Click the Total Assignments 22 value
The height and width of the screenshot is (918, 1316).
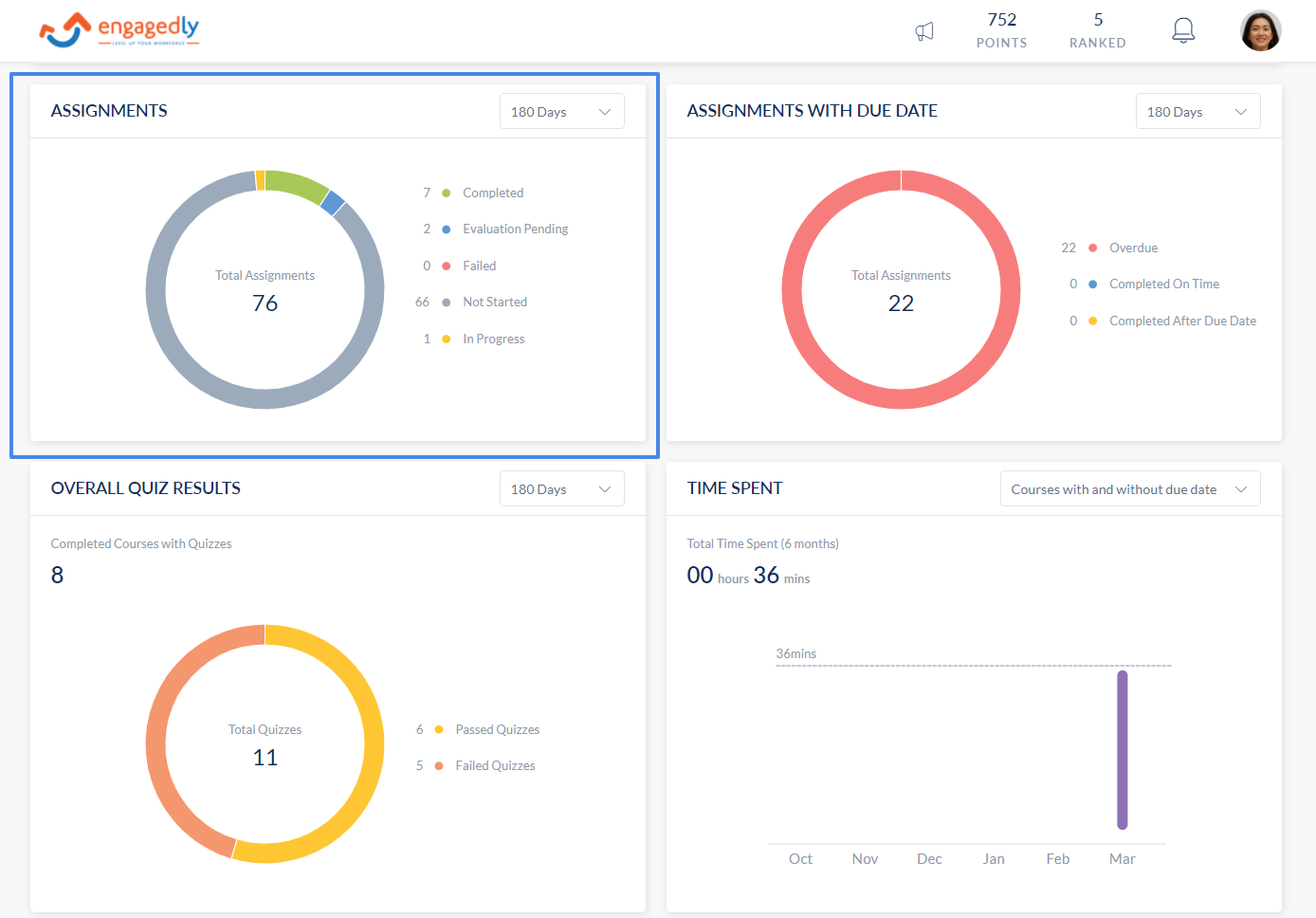point(901,303)
